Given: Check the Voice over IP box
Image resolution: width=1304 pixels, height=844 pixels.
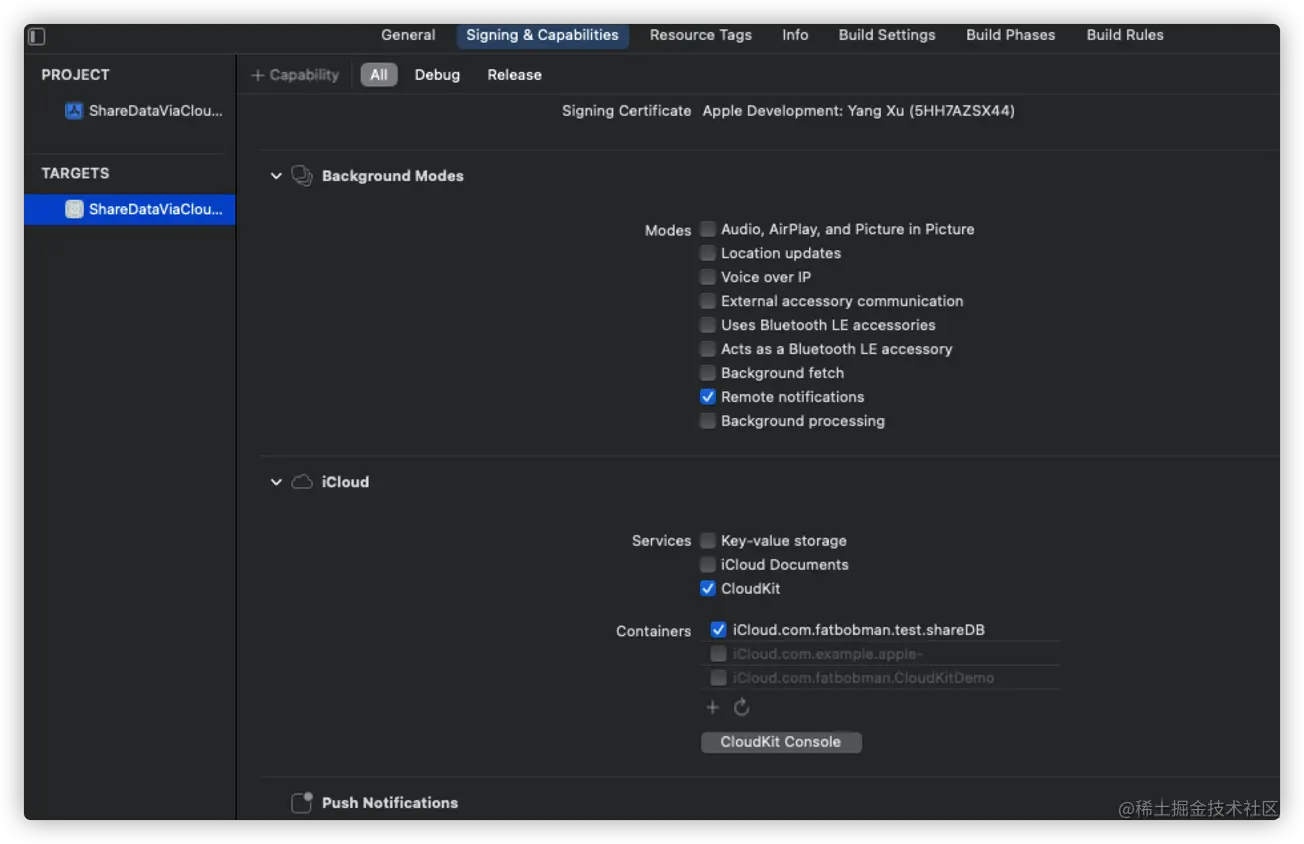Looking at the screenshot, I should tap(708, 277).
